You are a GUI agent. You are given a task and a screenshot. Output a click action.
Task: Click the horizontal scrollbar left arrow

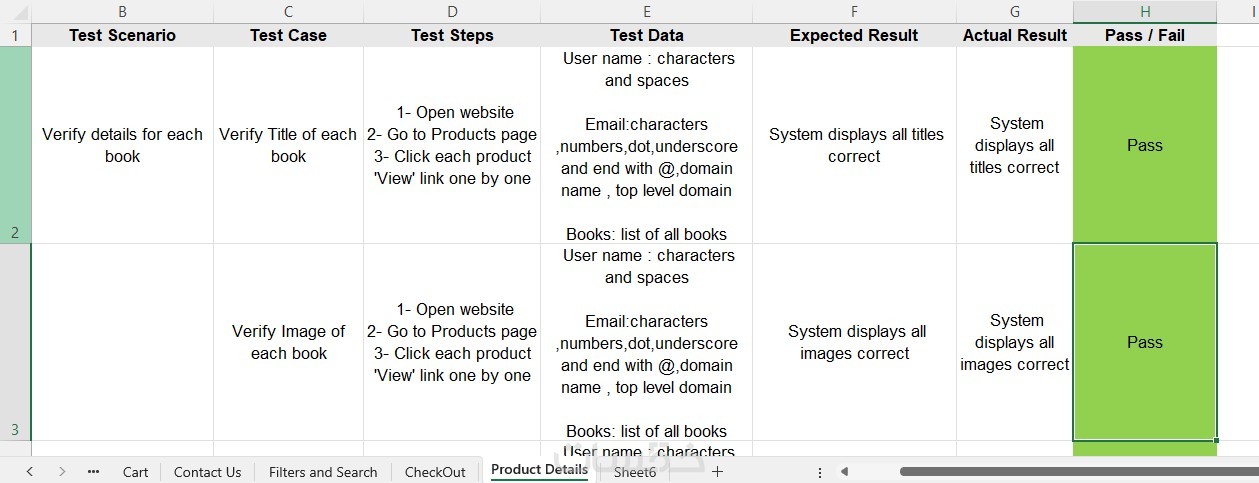click(x=844, y=472)
